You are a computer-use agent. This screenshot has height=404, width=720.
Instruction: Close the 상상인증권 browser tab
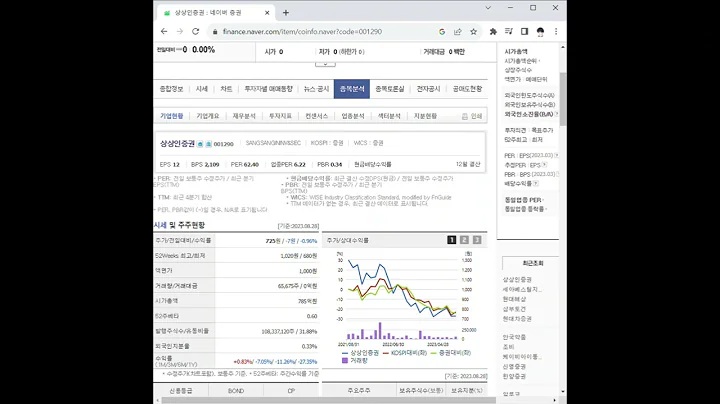click(x=267, y=13)
